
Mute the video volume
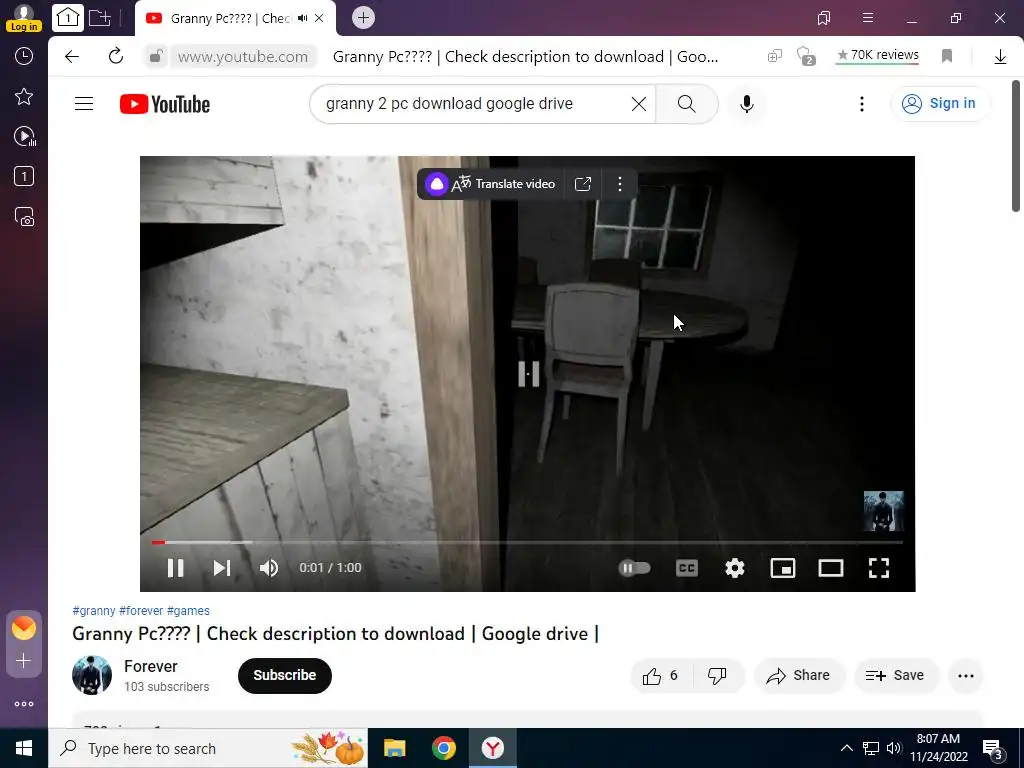pos(269,568)
